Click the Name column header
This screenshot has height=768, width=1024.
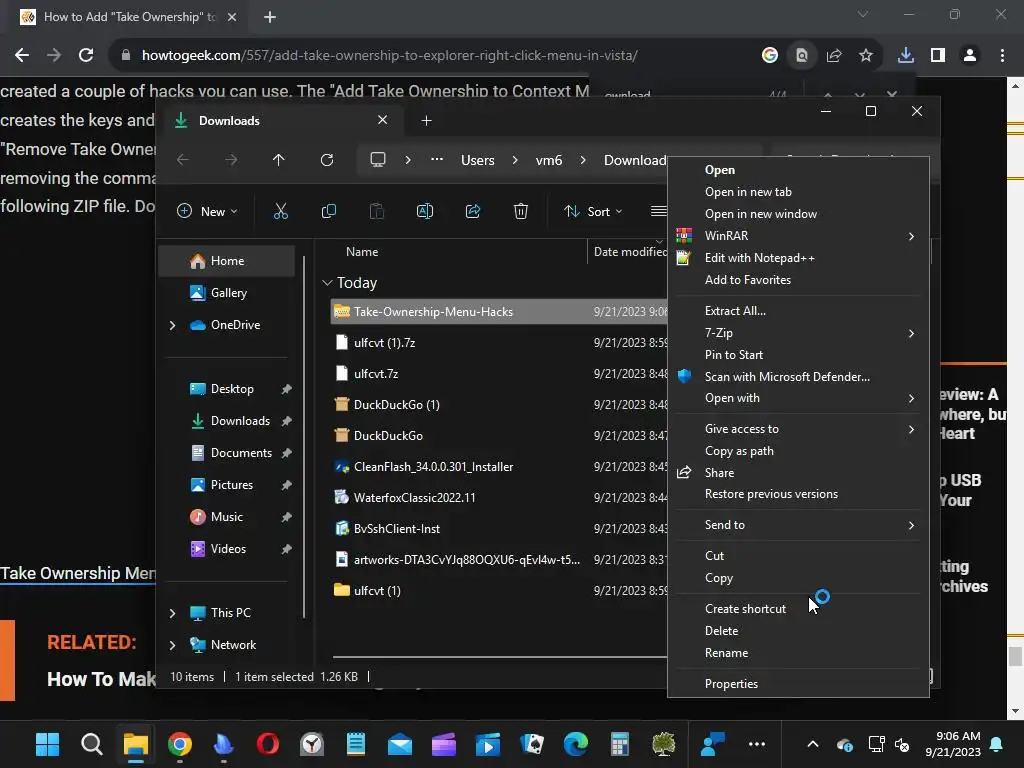click(x=362, y=252)
